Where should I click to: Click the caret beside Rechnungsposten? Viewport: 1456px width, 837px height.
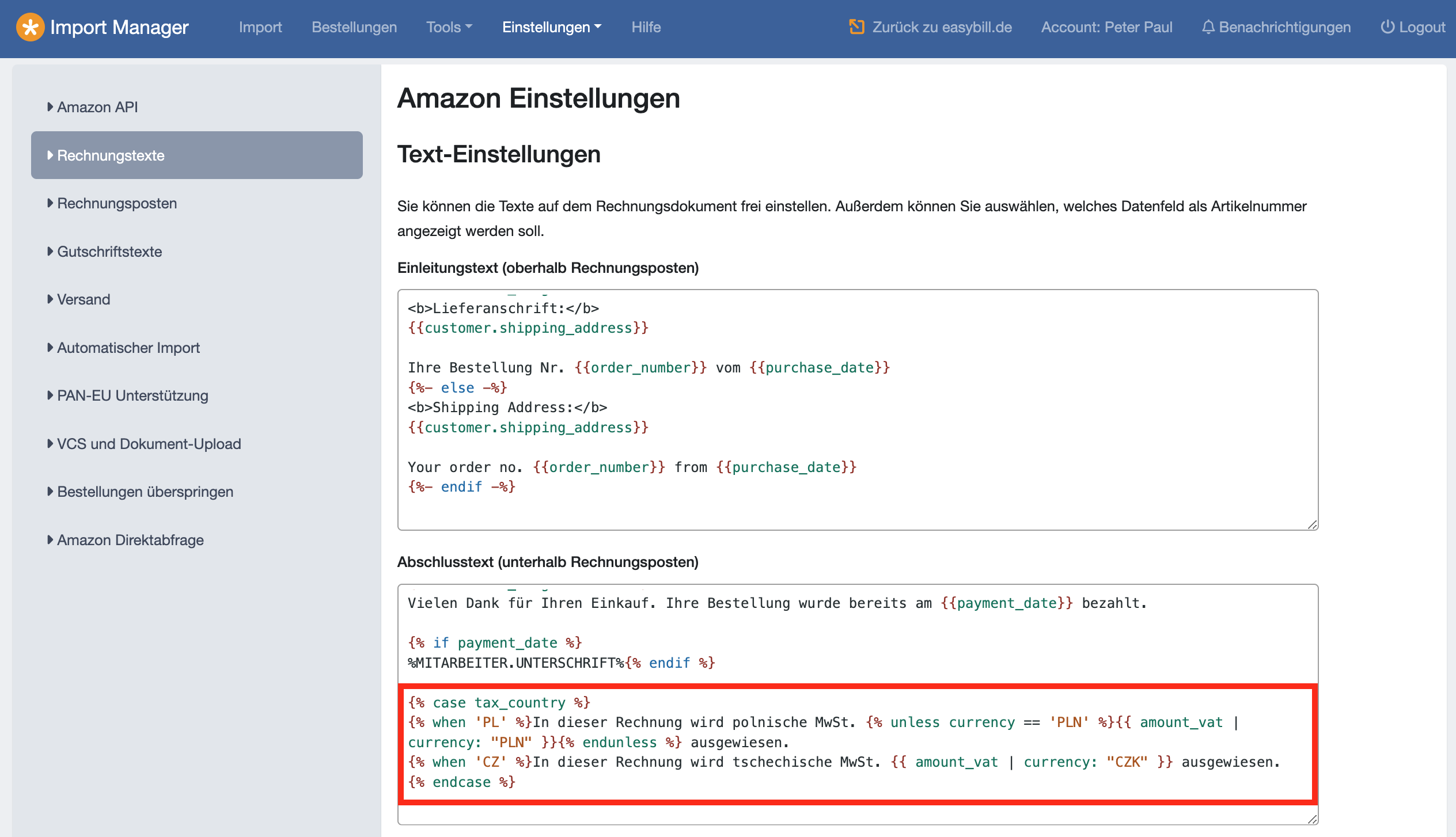[50, 203]
